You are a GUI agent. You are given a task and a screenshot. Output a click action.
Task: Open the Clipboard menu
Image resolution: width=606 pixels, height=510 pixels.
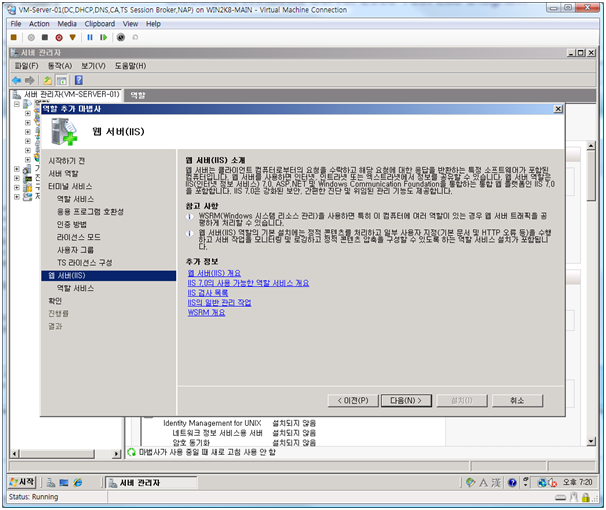click(100, 24)
